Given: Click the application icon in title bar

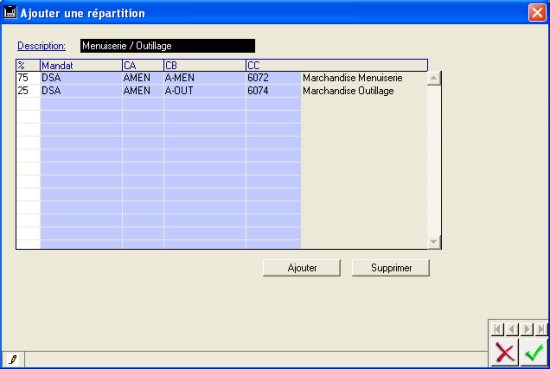Looking at the screenshot, I should click(10, 12).
